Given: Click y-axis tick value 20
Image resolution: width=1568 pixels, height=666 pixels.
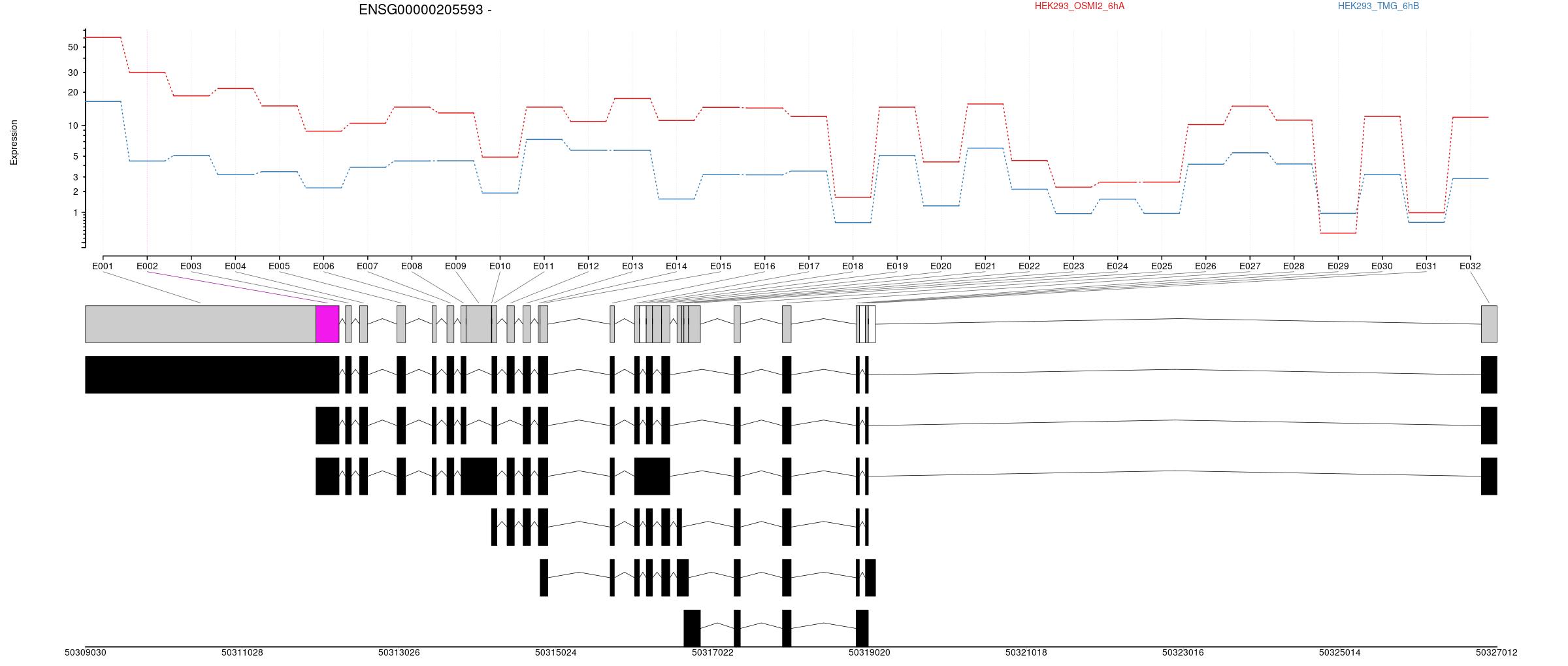Looking at the screenshot, I should (x=73, y=92).
